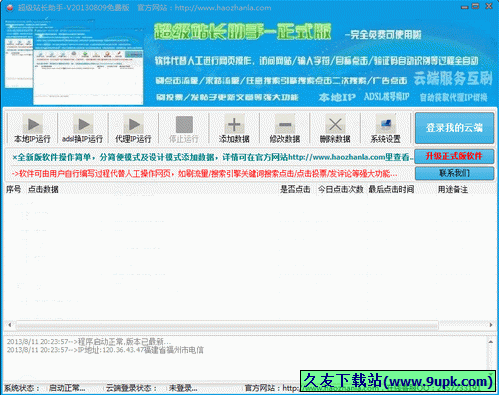499x395 pixels.
Task: Click the screenshot thumbnail in banner
Action: point(74,63)
